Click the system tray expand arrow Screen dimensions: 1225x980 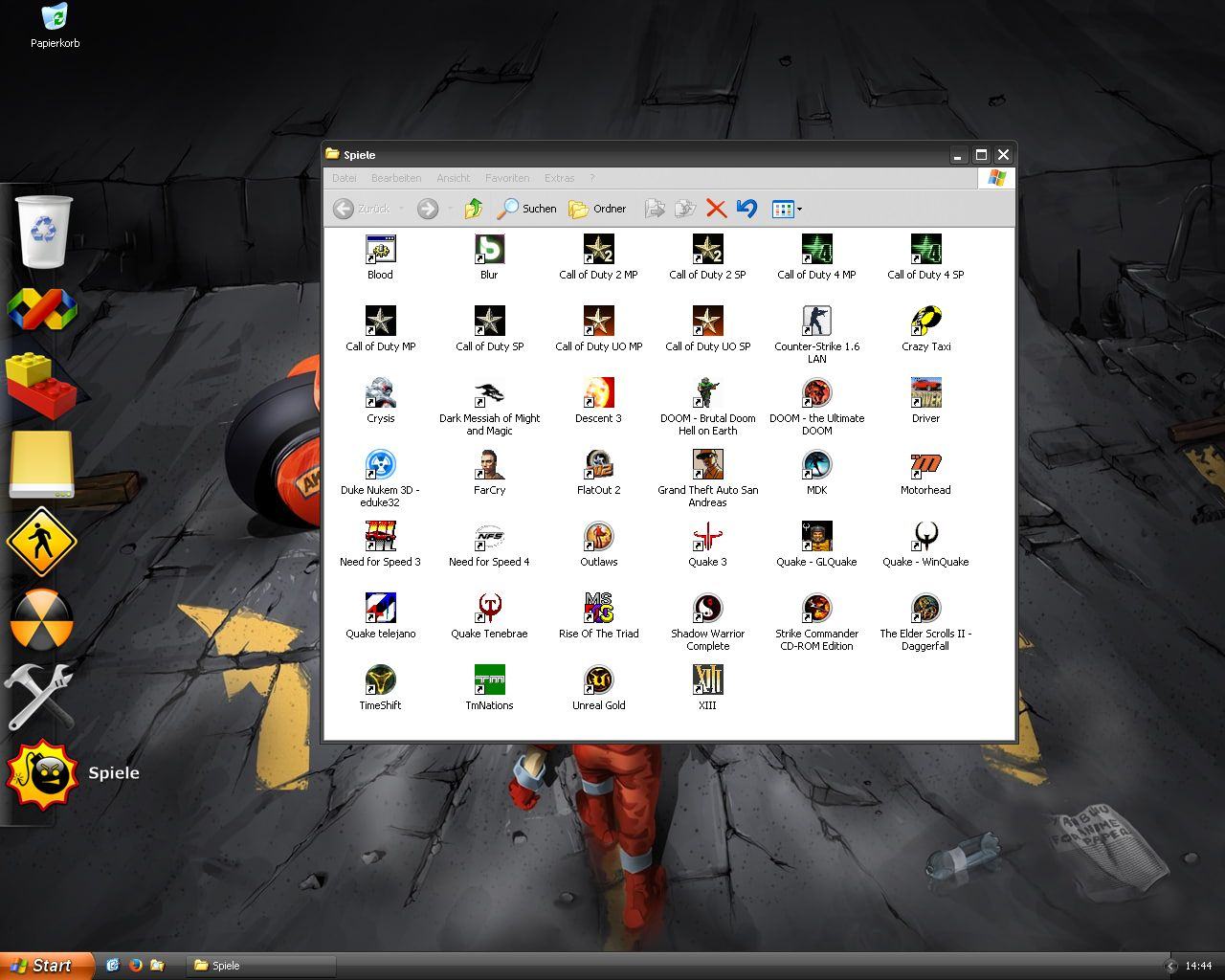click(1169, 966)
